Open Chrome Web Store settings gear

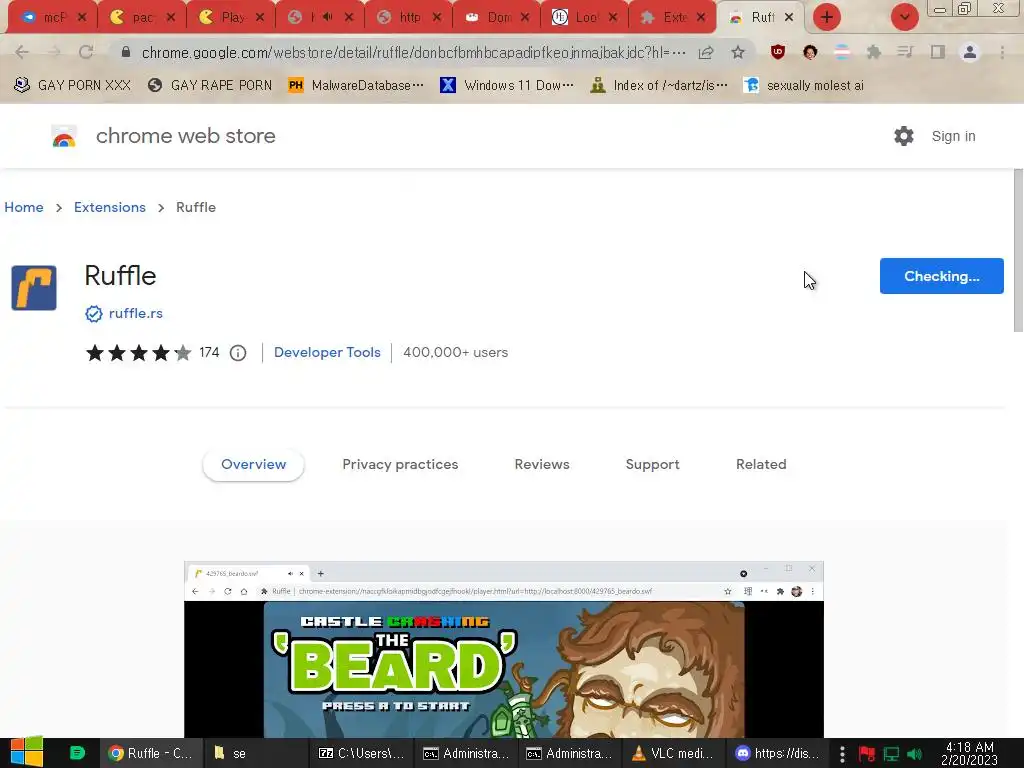[x=904, y=136]
